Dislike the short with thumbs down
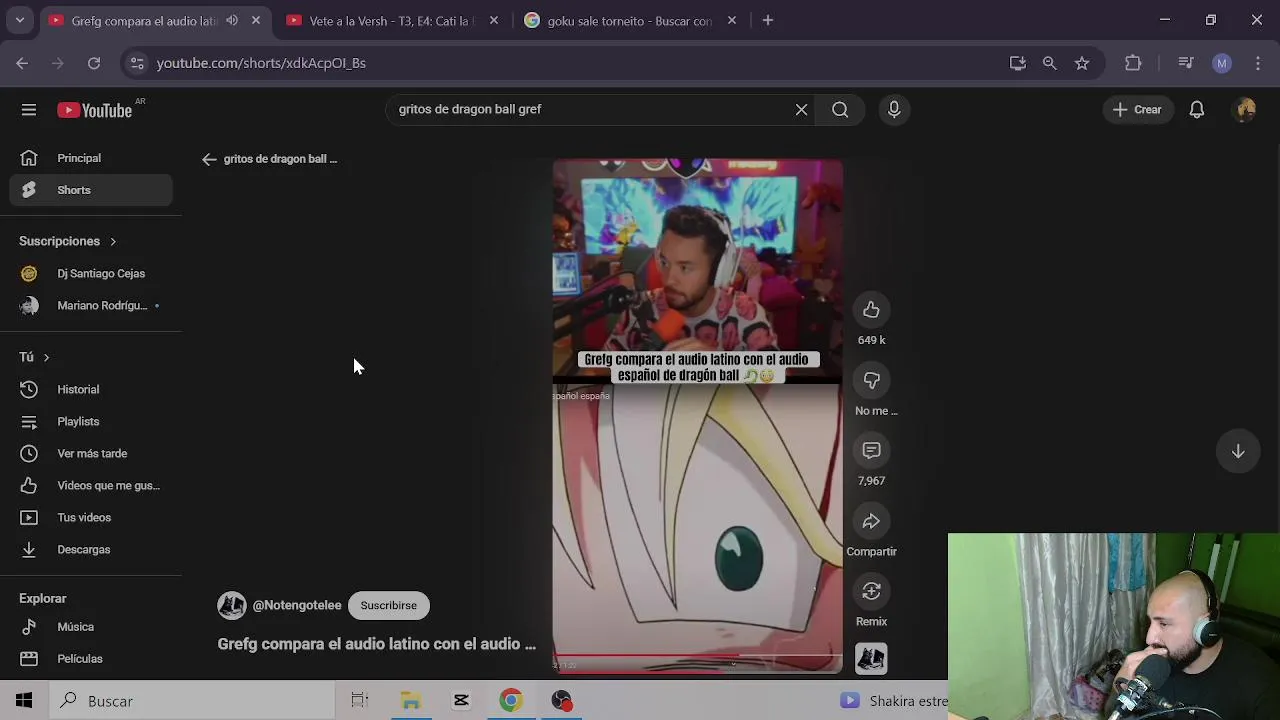This screenshot has height=720, width=1280. tap(871, 380)
